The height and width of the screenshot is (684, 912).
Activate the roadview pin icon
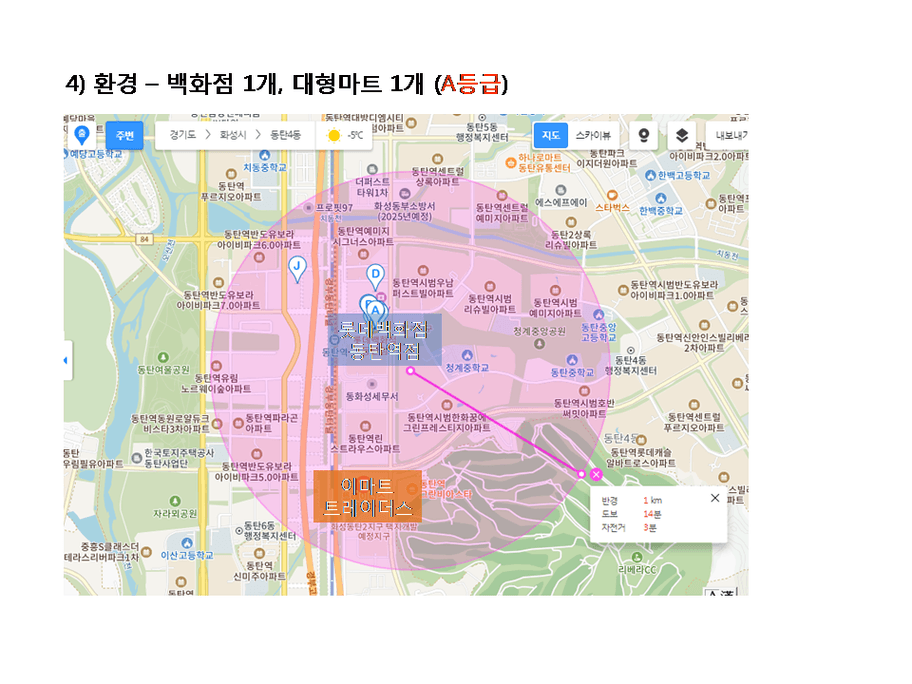(x=643, y=136)
